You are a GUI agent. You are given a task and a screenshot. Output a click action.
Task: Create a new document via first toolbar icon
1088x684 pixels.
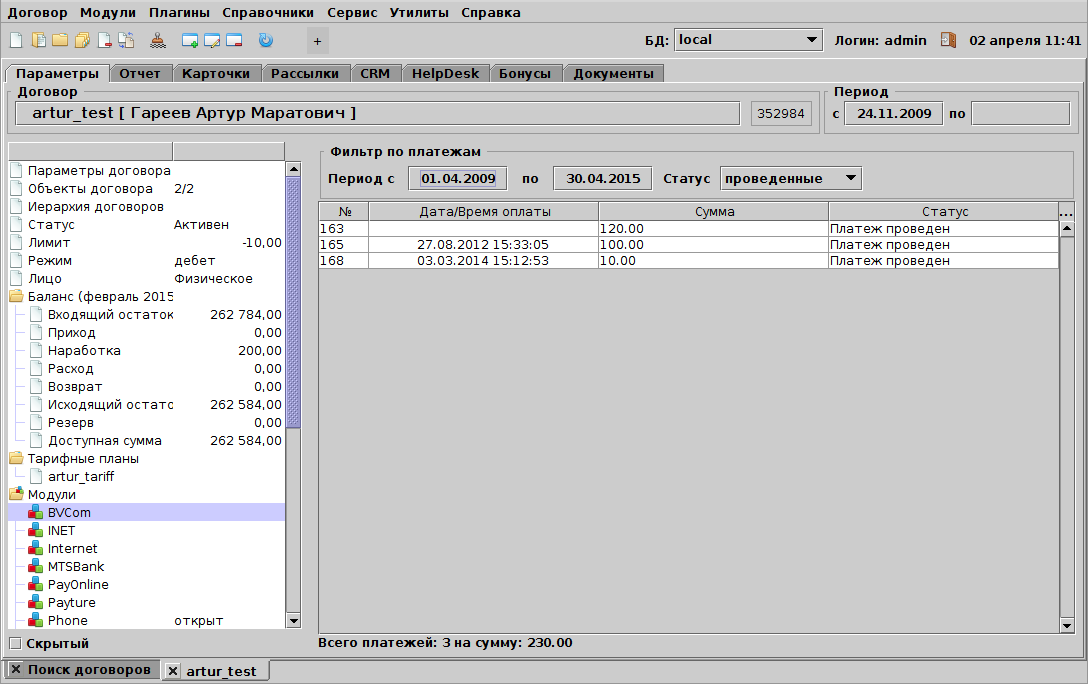(x=15, y=40)
